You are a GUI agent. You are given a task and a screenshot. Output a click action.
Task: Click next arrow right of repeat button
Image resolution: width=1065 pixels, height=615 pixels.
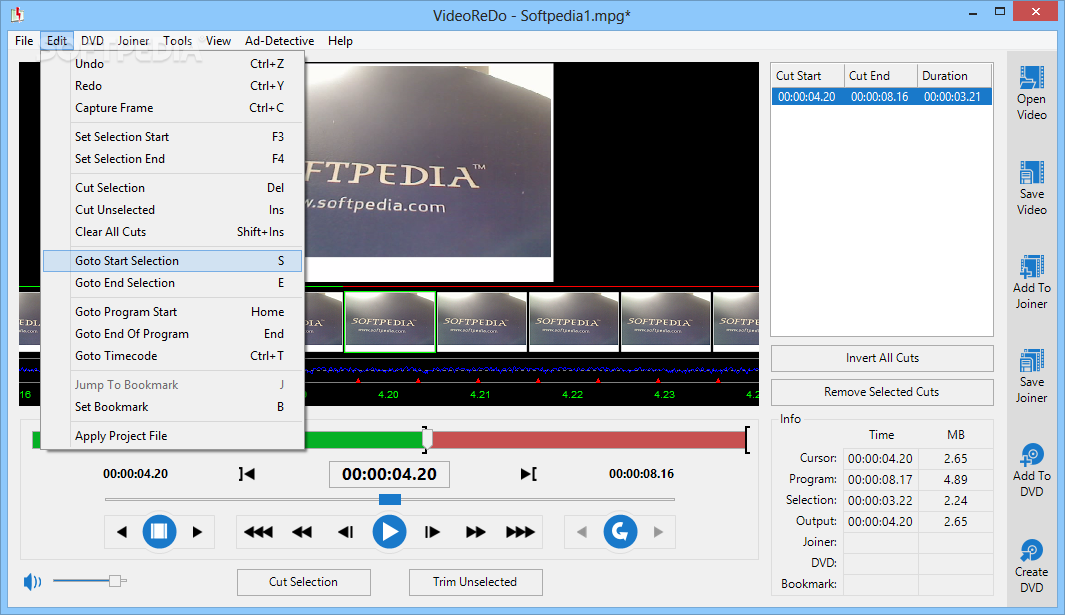pos(658,532)
